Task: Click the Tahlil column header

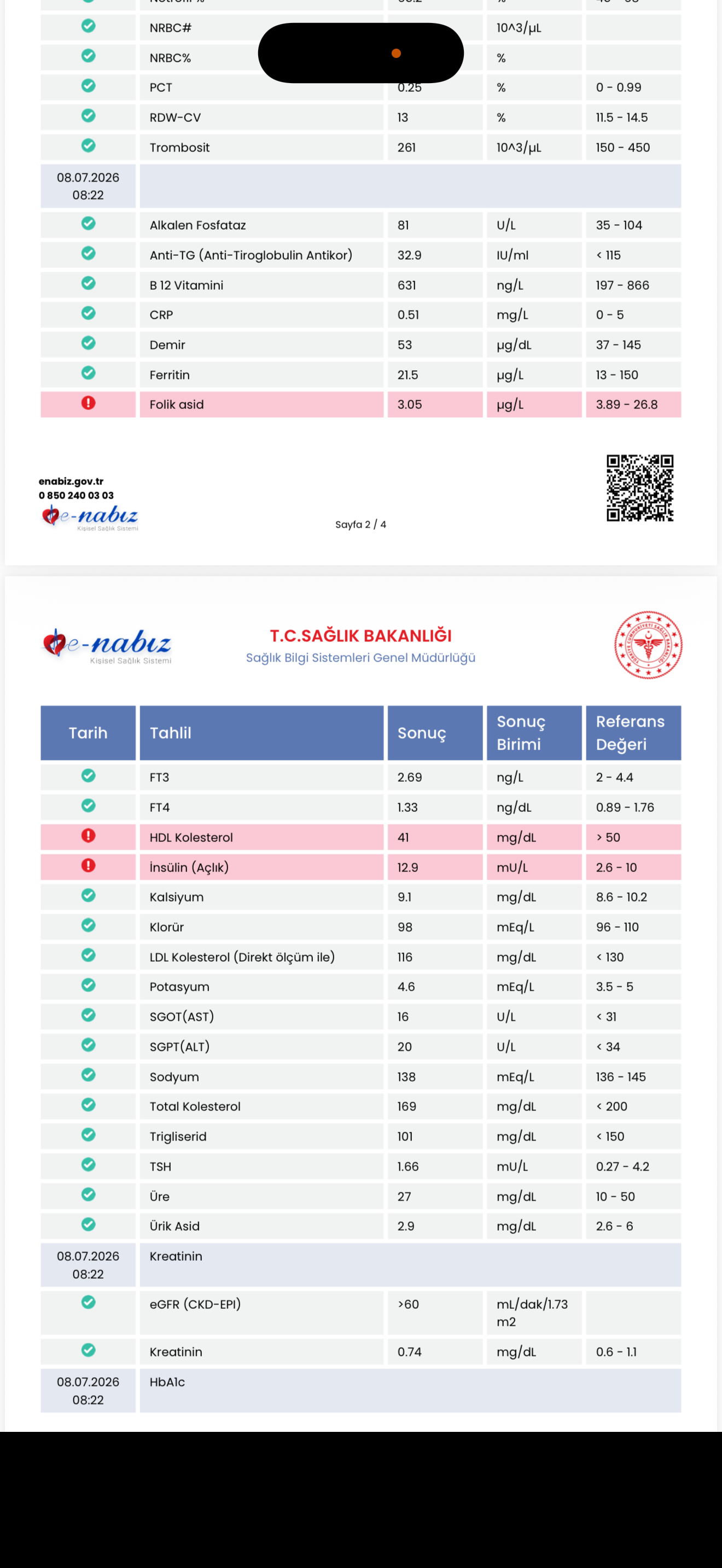Action: (262, 733)
